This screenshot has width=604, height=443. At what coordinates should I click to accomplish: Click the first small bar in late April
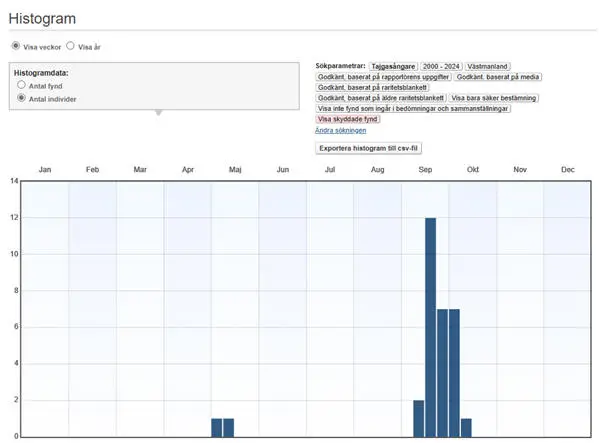point(217,427)
